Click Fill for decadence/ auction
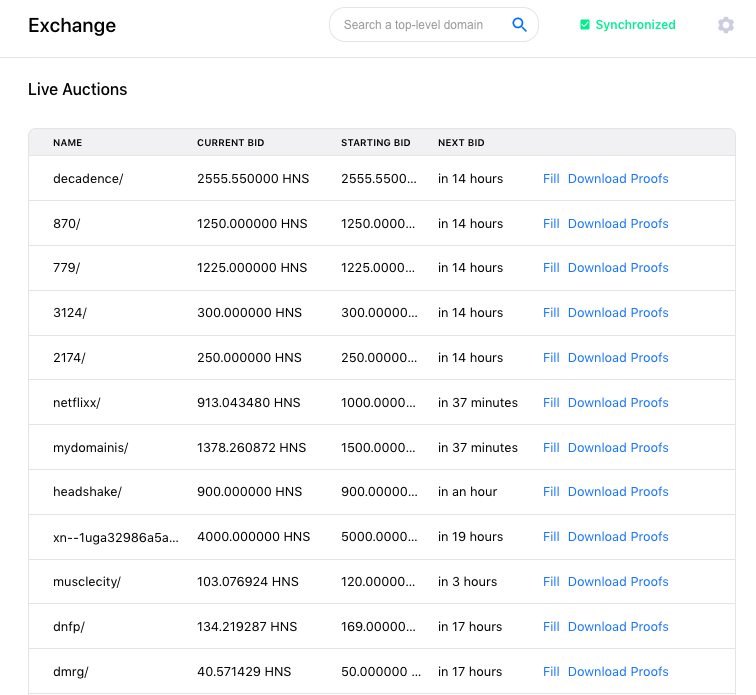 coord(551,178)
